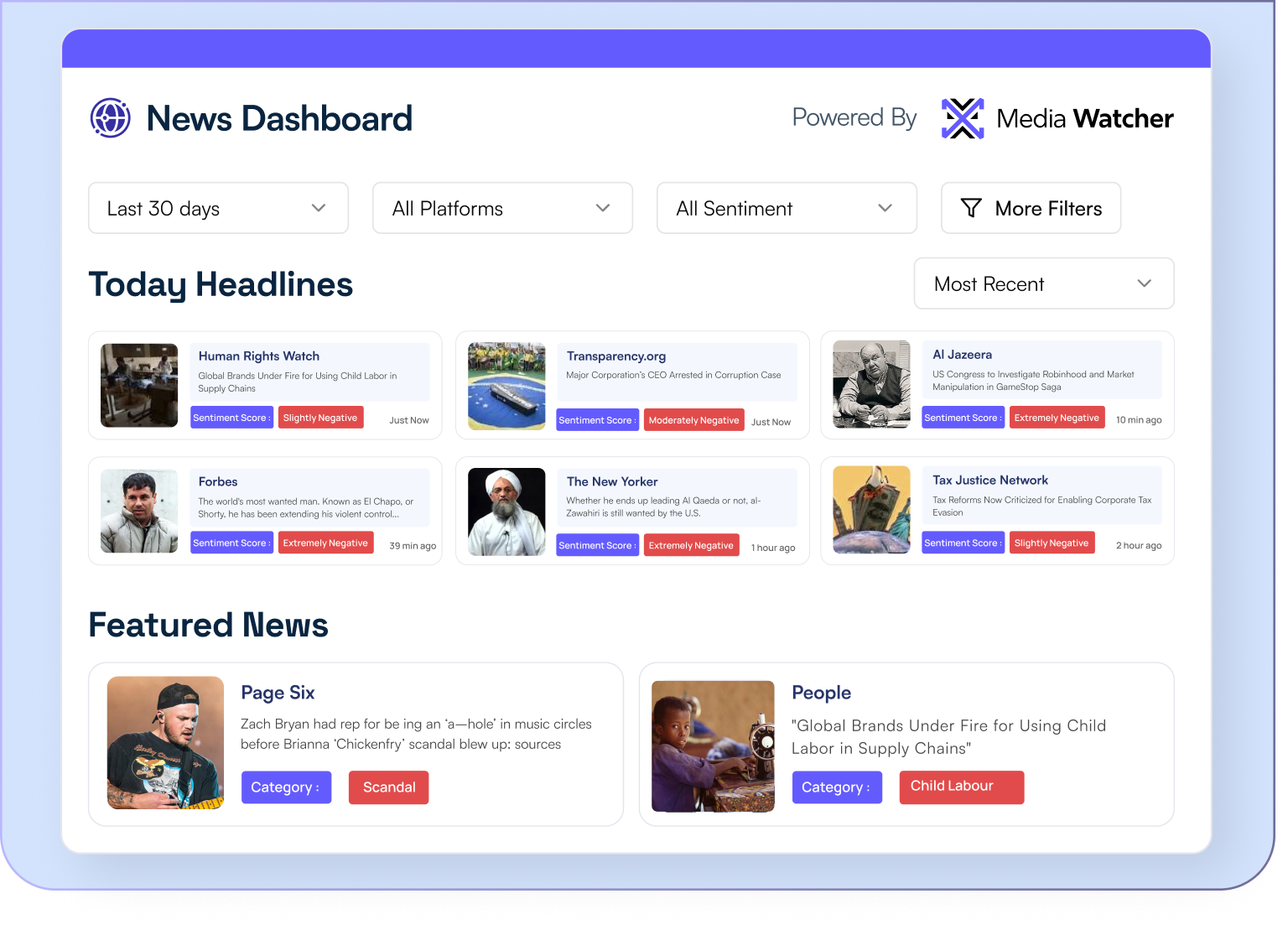Image resolution: width=1288 pixels, height=930 pixels.
Task: Open the Tax Justice Network thumbnail
Action: 871,510
